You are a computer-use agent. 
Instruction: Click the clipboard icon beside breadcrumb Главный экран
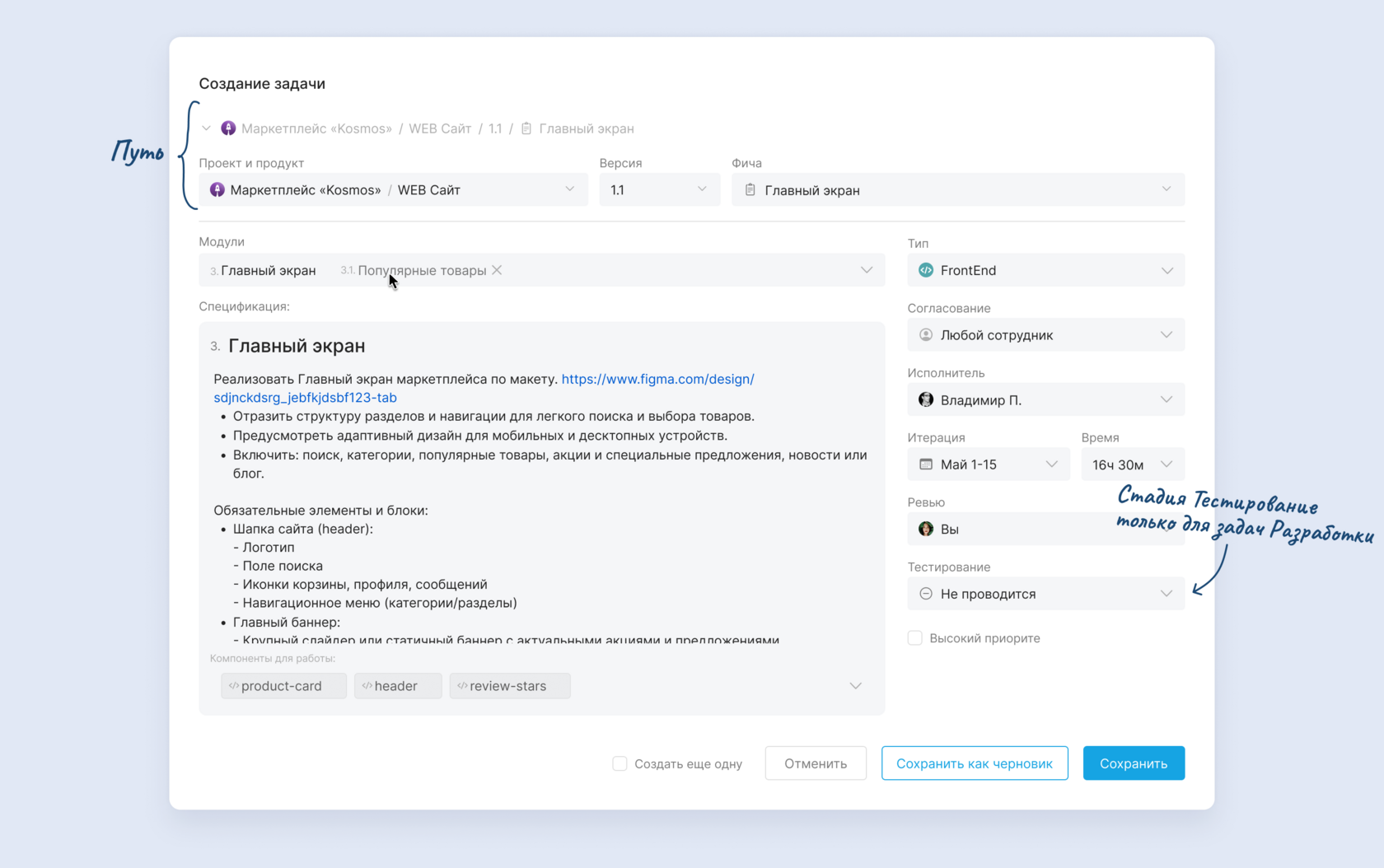point(526,128)
